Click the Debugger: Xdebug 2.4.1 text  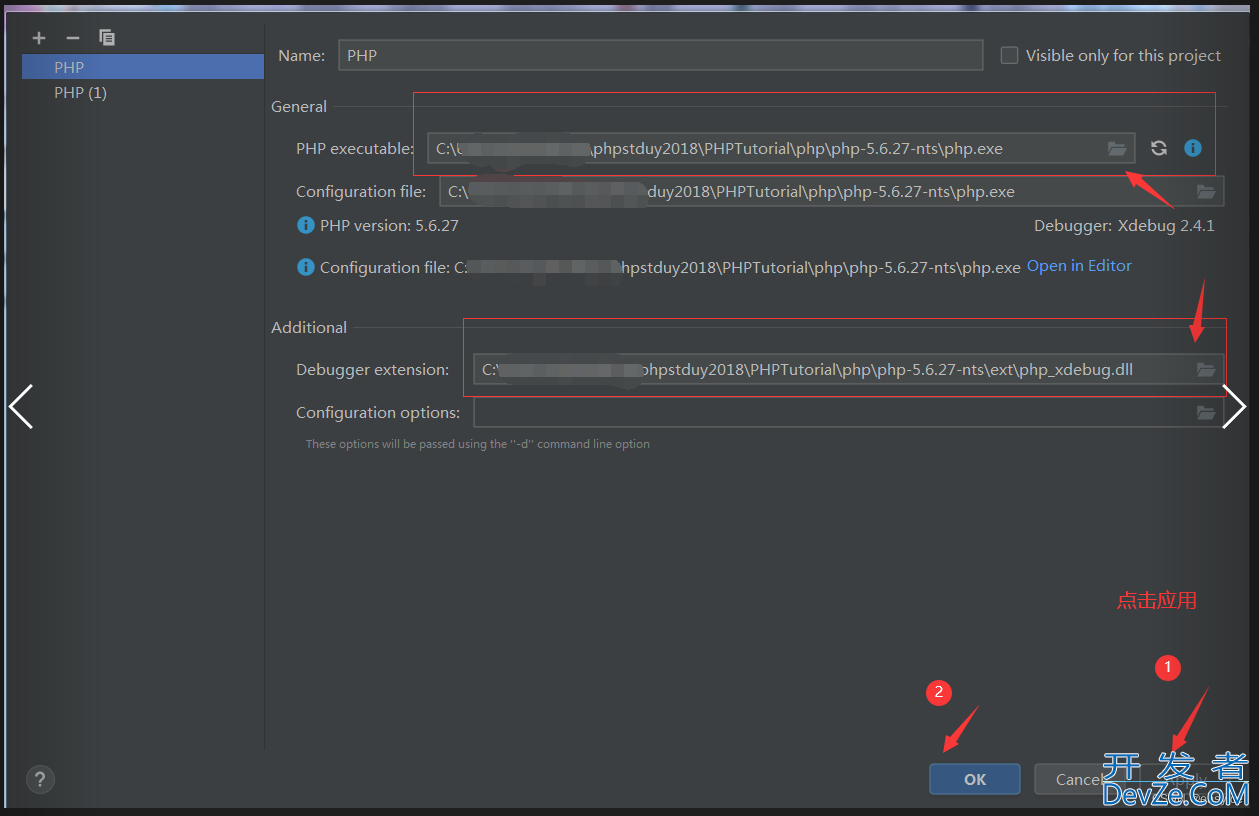click(1124, 226)
